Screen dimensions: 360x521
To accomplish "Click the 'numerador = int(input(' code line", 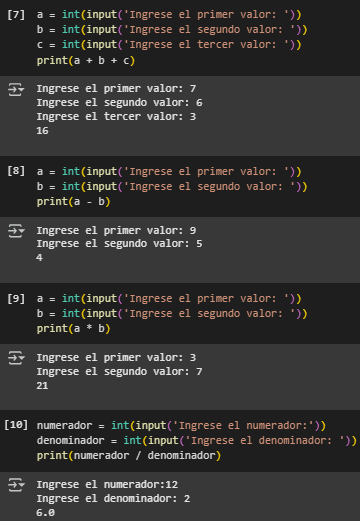I will tap(181, 426).
